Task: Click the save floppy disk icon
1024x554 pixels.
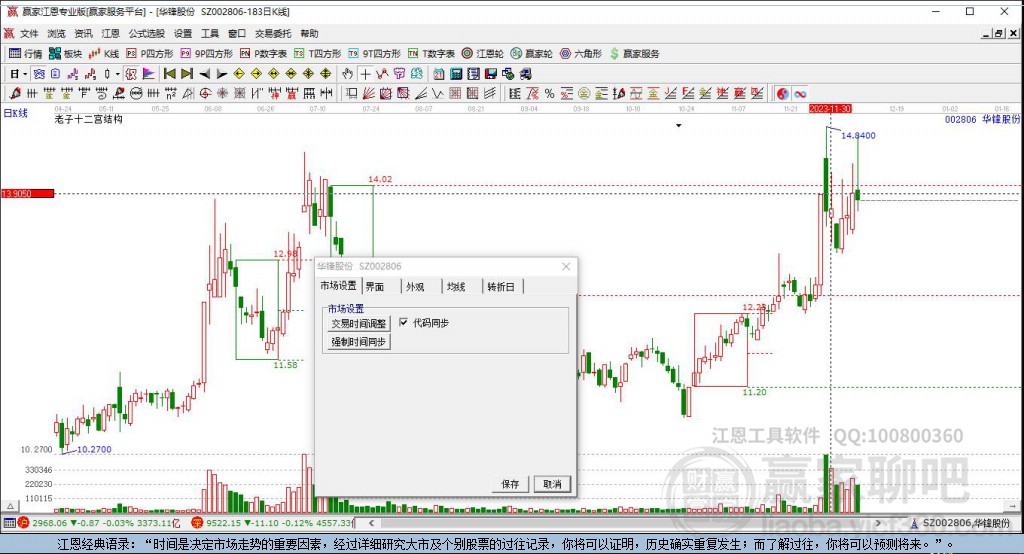Action: (490, 74)
